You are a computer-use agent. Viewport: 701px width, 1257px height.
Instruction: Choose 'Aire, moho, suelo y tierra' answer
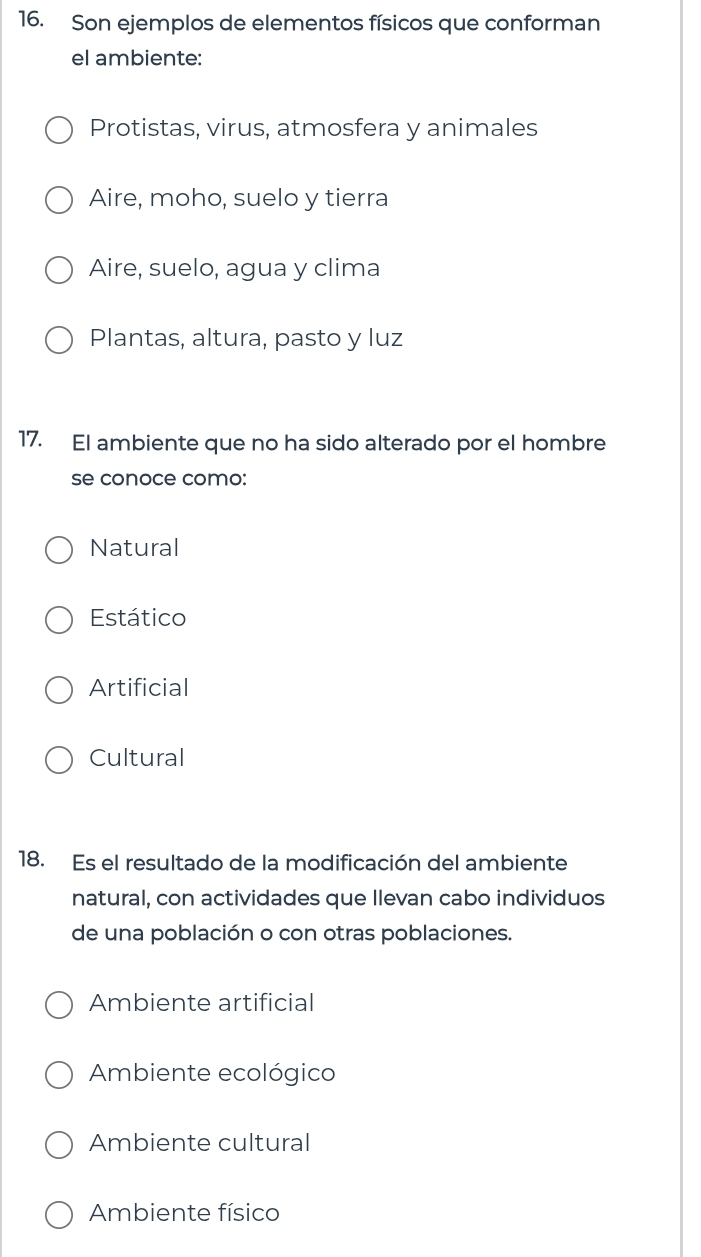tap(59, 200)
